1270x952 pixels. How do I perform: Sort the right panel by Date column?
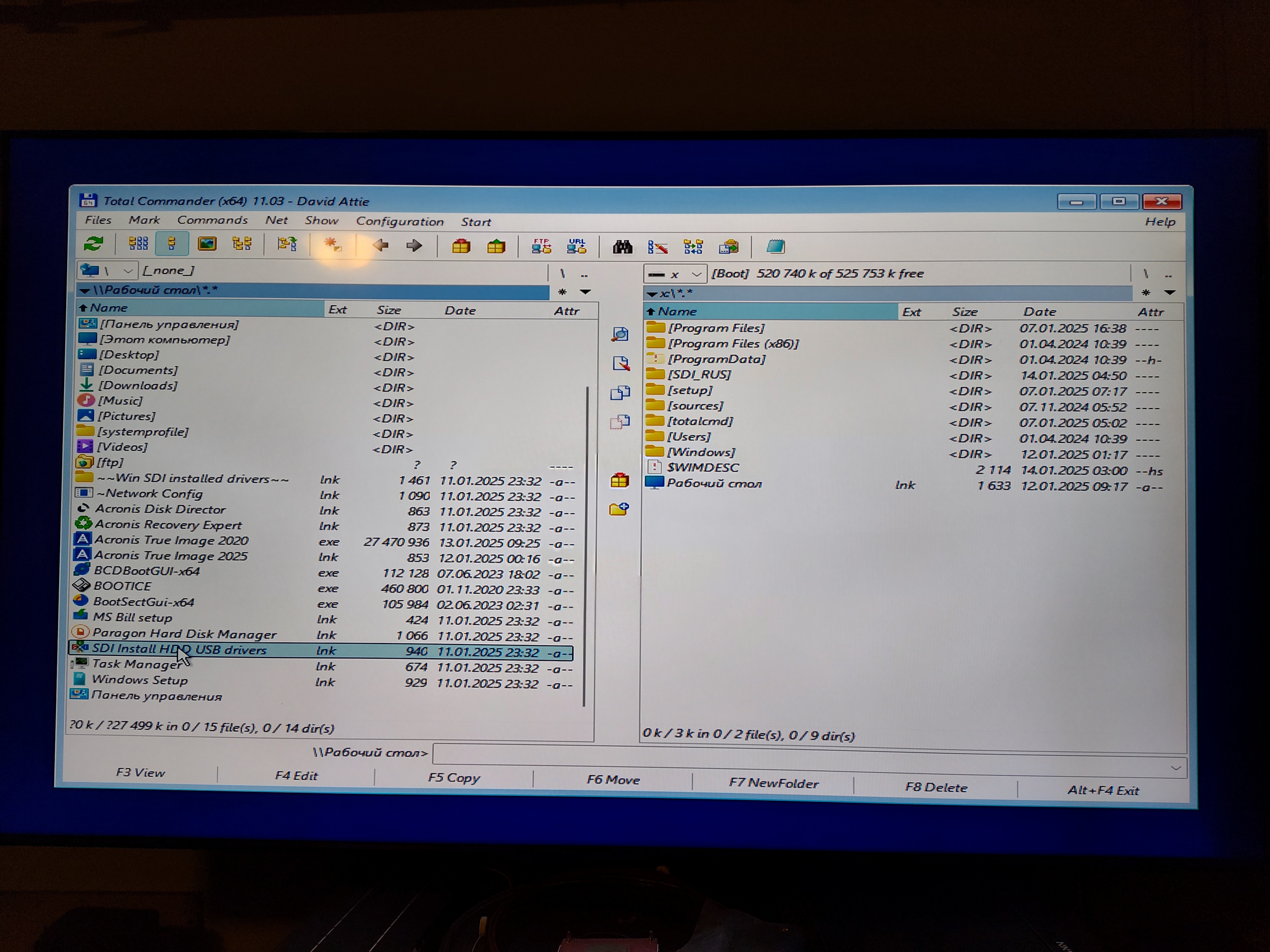(x=1039, y=311)
